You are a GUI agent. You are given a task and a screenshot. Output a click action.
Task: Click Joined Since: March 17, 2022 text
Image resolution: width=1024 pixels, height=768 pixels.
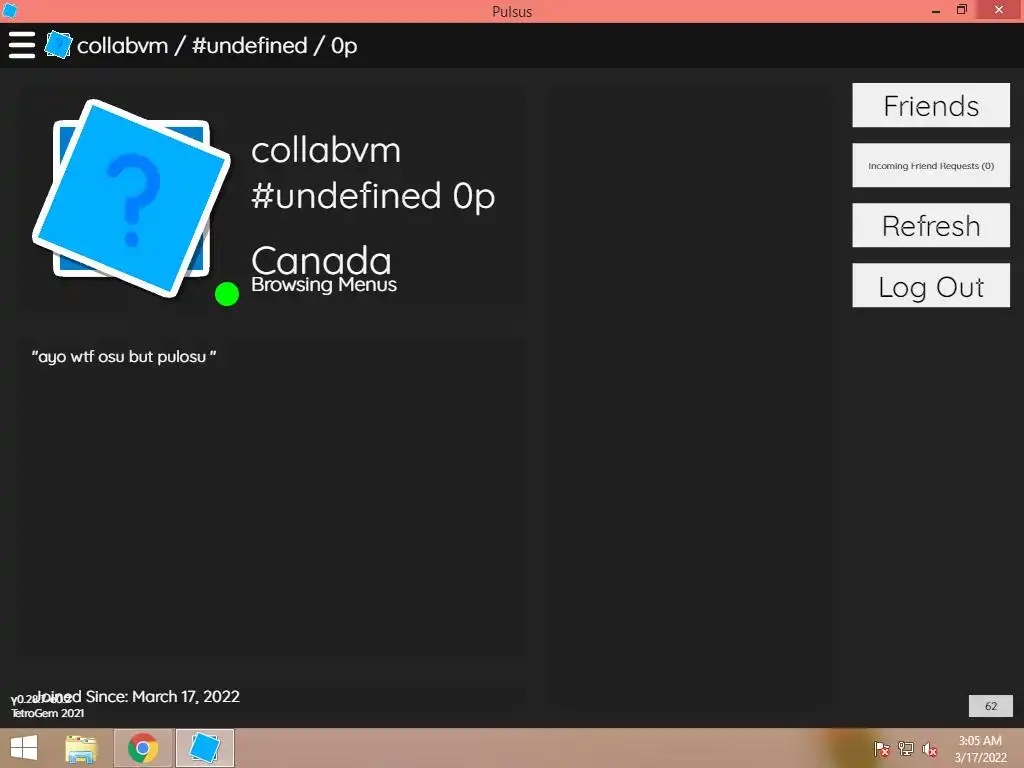tap(138, 696)
